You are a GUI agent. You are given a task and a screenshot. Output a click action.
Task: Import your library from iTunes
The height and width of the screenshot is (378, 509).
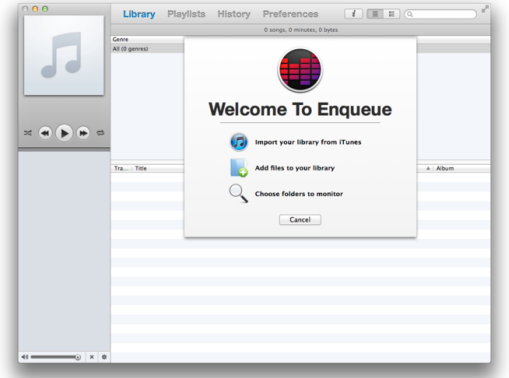(308, 142)
